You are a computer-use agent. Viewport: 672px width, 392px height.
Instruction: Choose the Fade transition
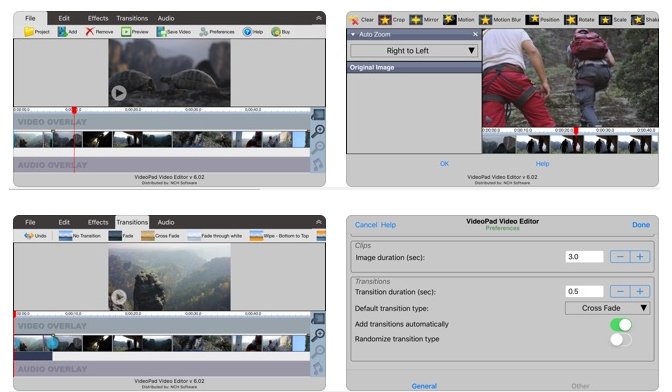121,236
